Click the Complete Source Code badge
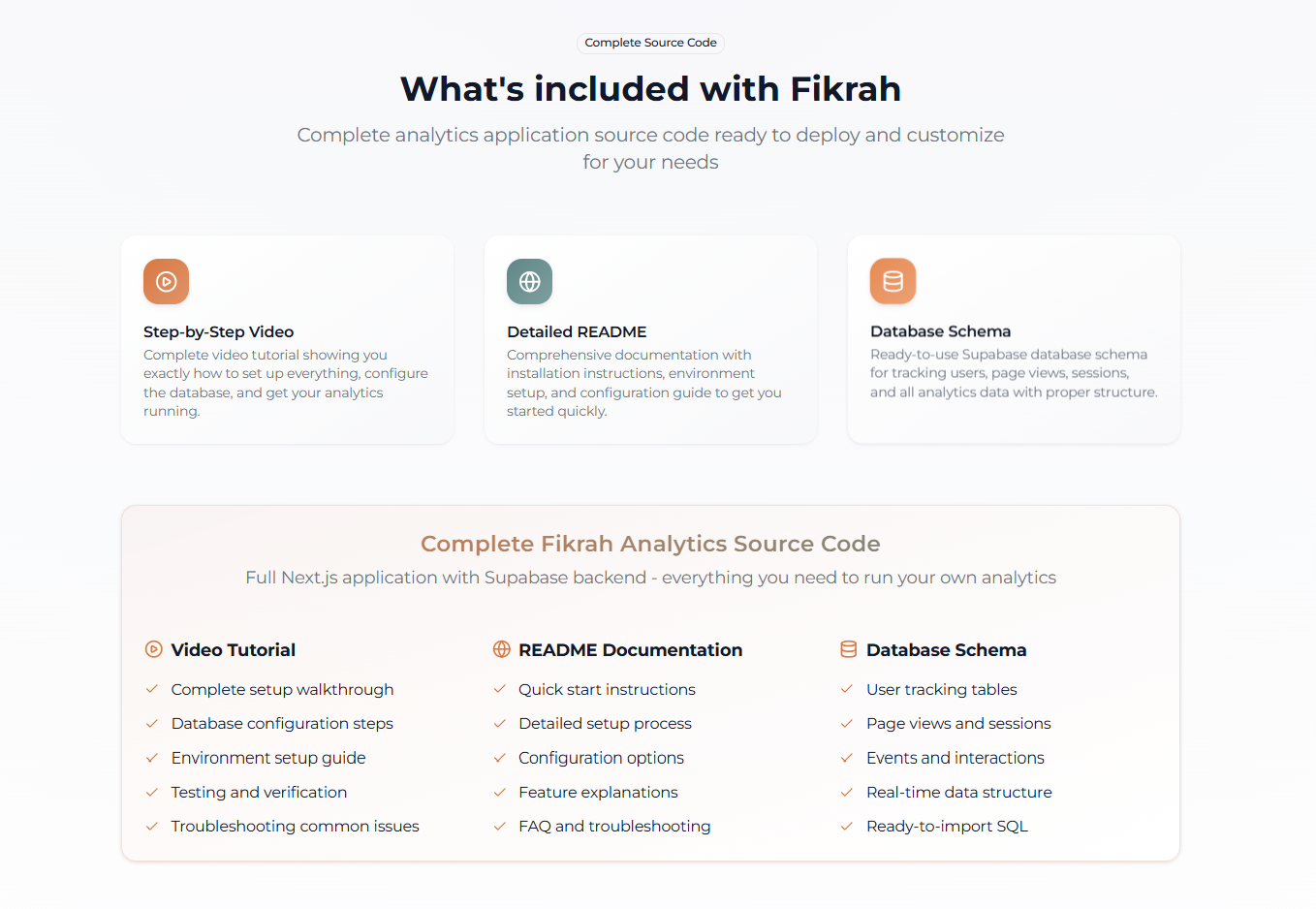 coord(650,43)
